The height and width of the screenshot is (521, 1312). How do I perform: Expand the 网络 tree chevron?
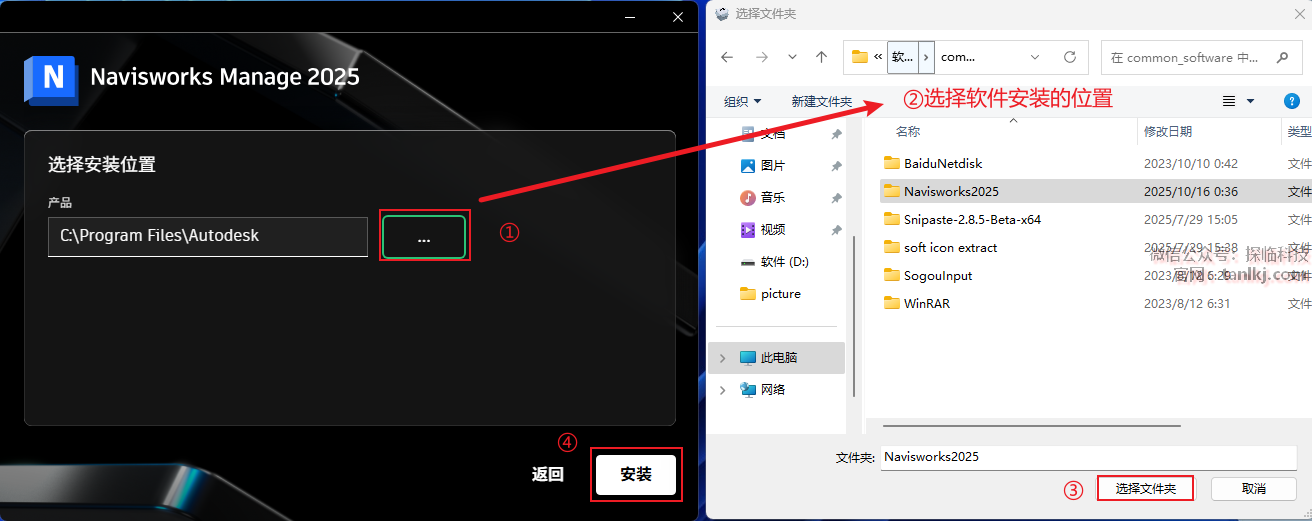tap(723, 389)
